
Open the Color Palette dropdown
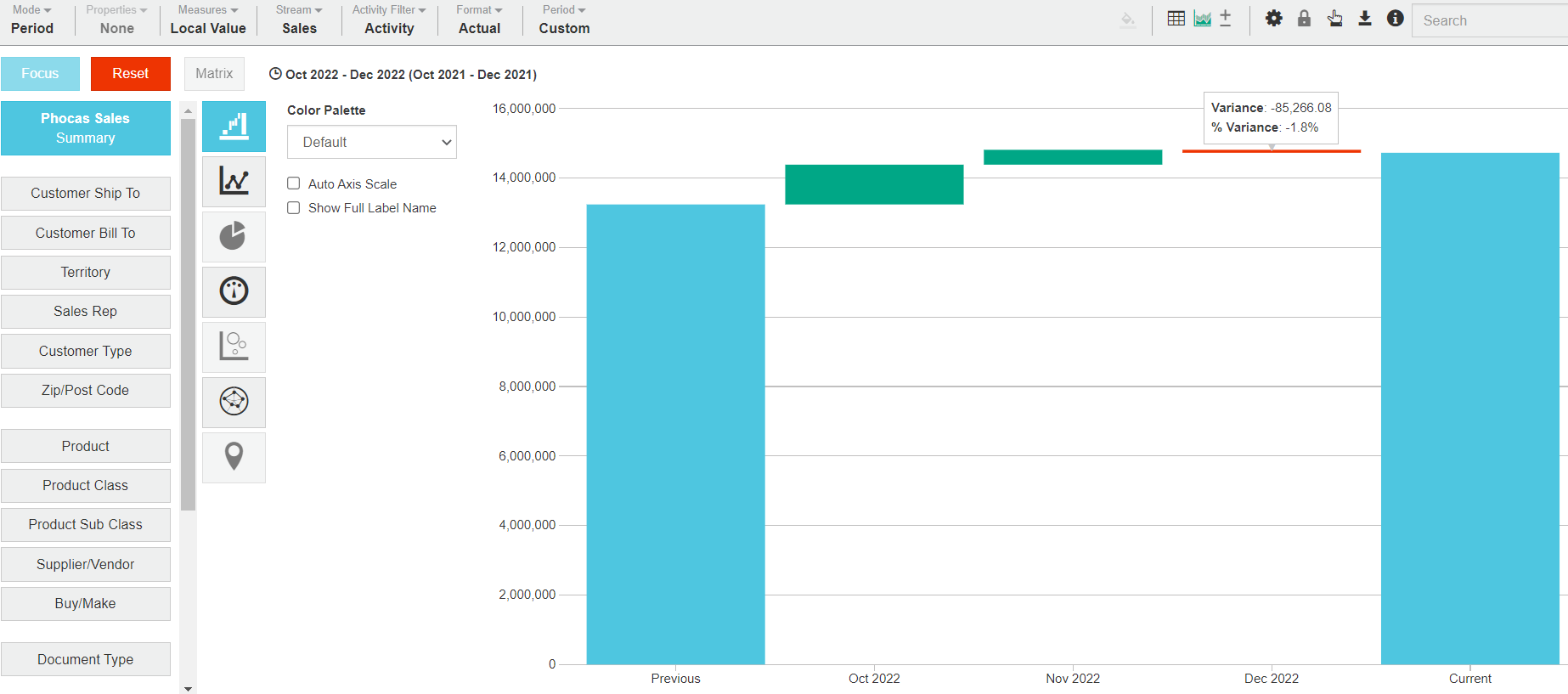[x=372, y=142]
